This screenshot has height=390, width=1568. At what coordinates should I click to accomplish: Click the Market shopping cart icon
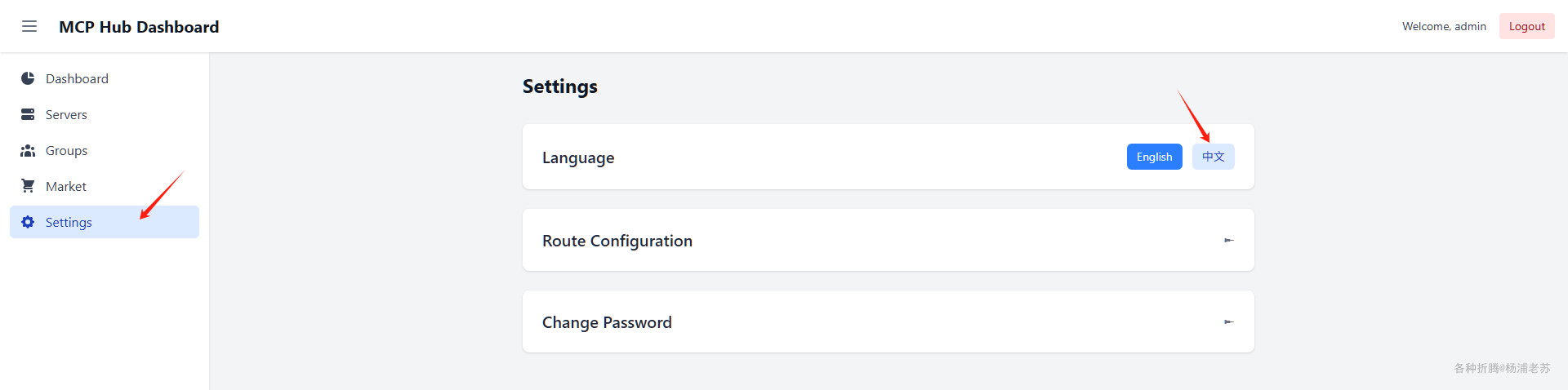click(x=28, y=186)
